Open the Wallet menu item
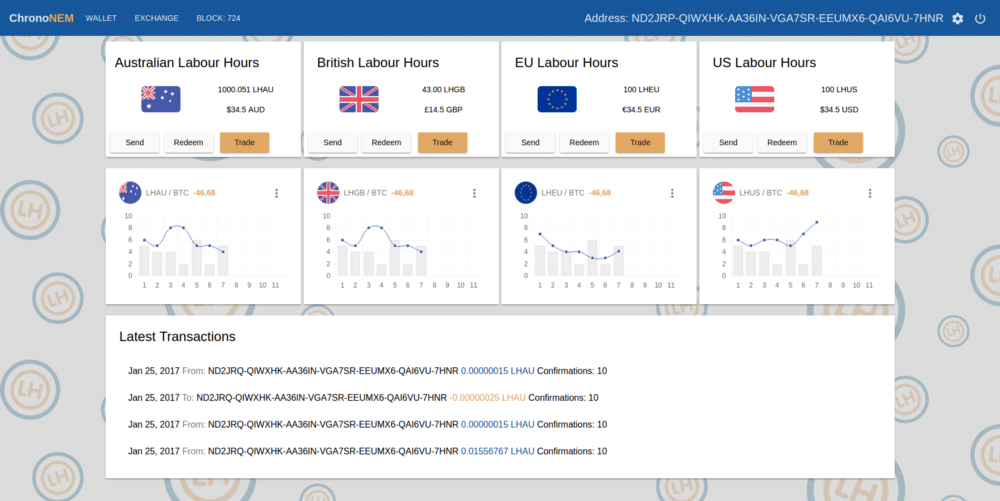This screenshot has width=1000, height=501. pos(103,18)
